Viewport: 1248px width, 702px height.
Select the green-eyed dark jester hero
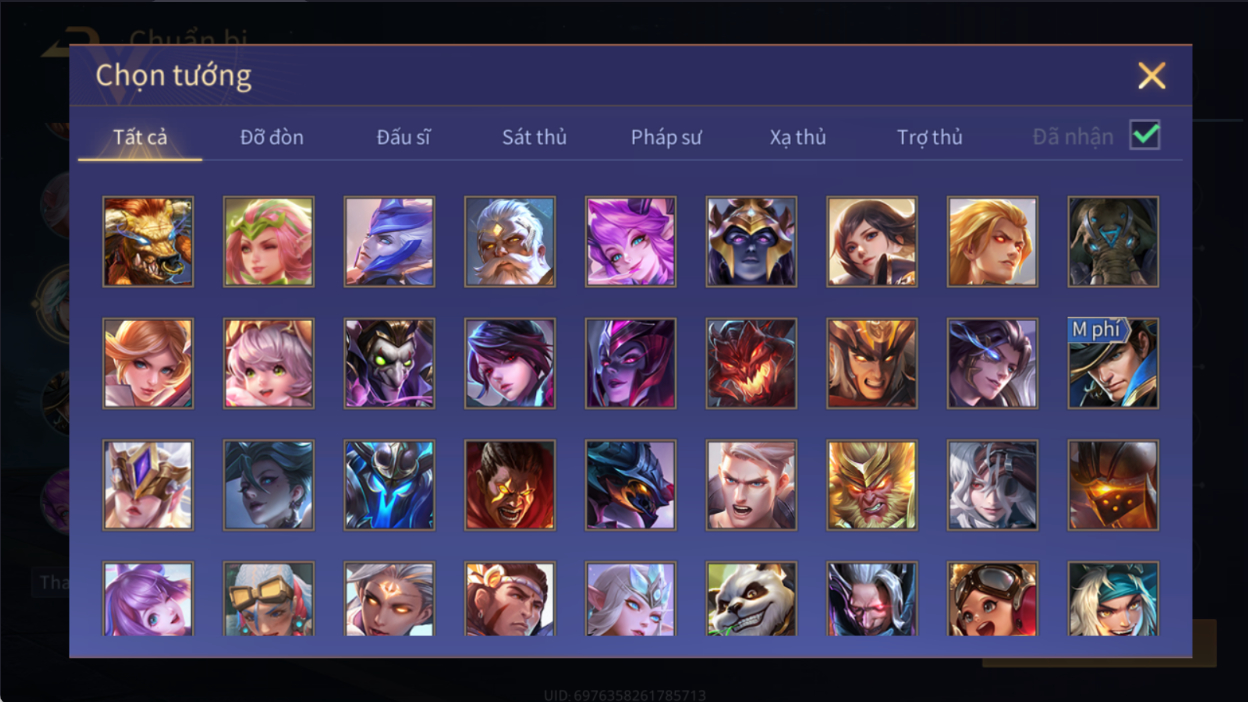pyautogui.click(x=389, y=364)
